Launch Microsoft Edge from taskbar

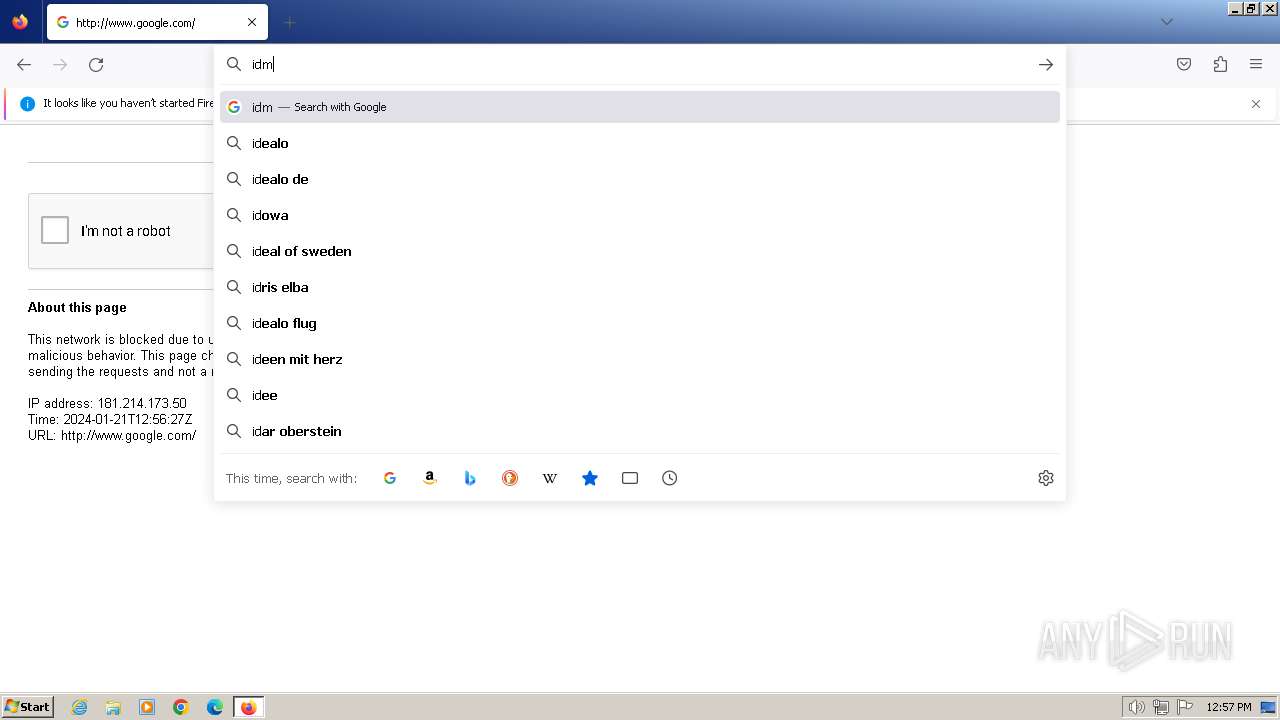click(215, 707)
